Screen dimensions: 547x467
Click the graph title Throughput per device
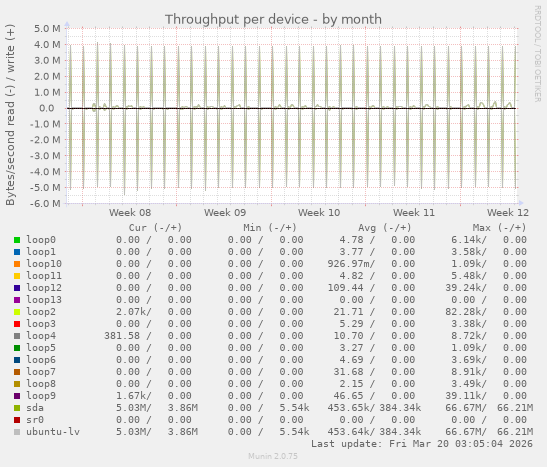(x=273, y=19)
